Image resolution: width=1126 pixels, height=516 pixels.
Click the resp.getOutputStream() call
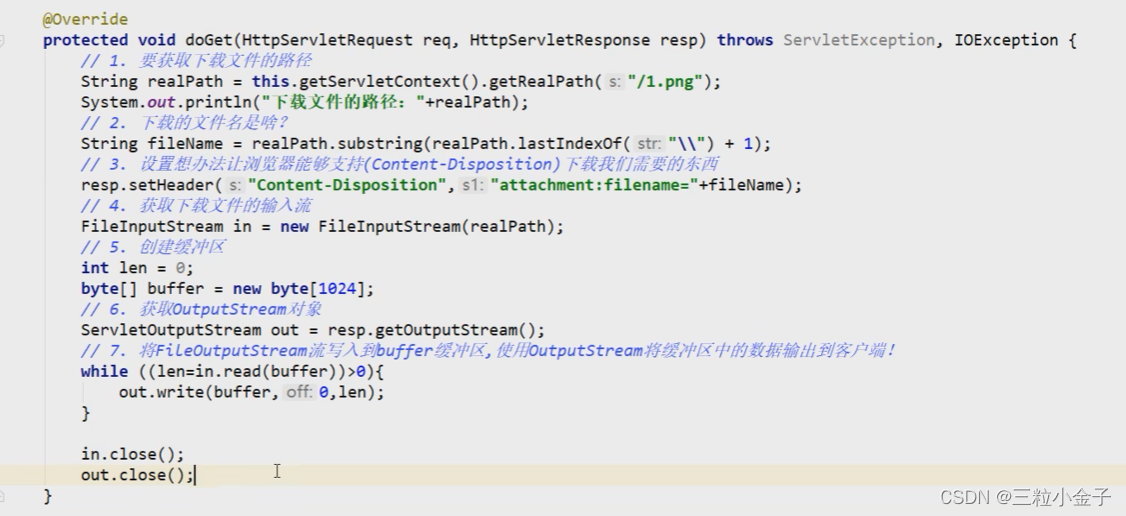432,330
